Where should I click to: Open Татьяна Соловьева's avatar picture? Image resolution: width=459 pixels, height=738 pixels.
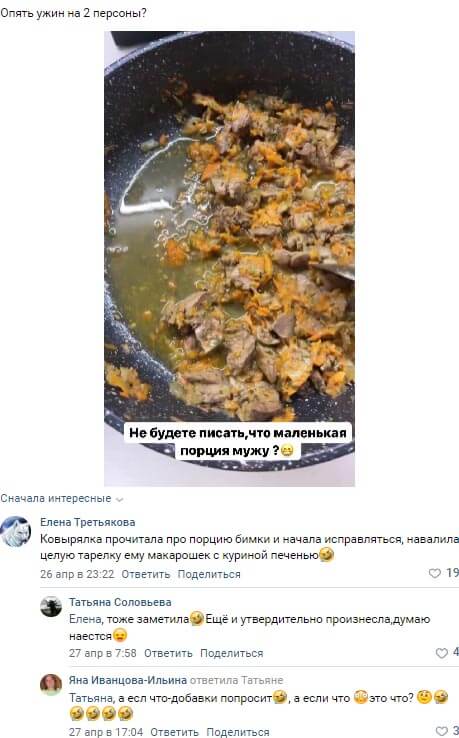click(51, 607)
